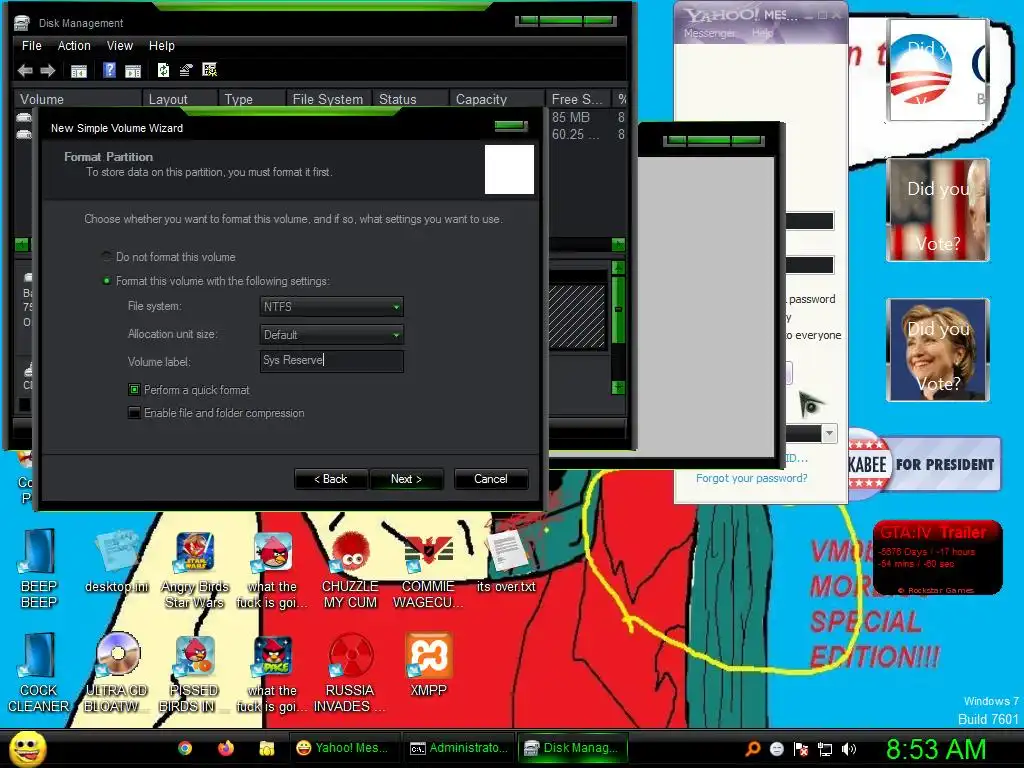
Task: Click the Volume column header
Action: tap(78, 99)
